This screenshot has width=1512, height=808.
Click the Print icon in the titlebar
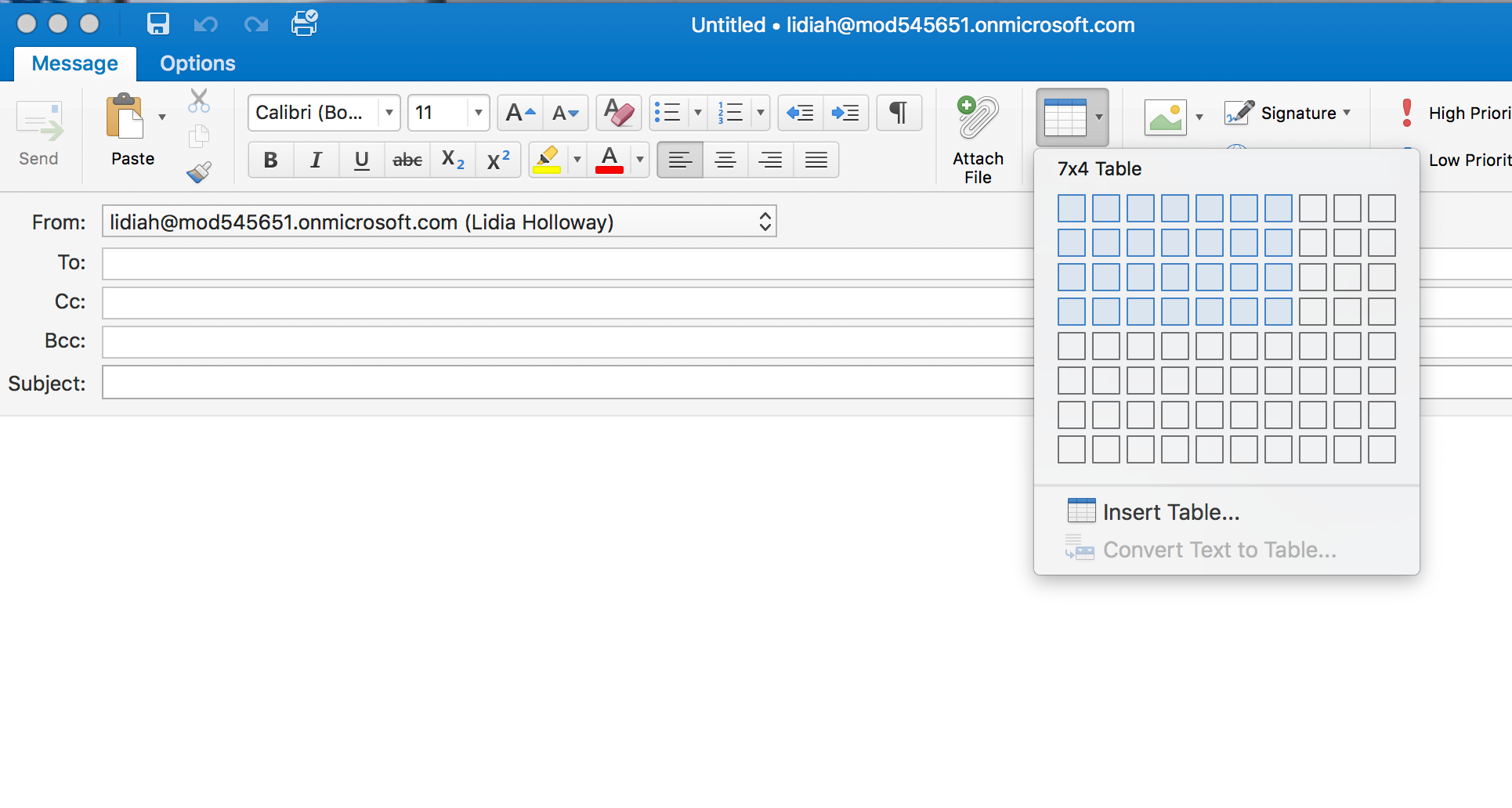point(304,23)
